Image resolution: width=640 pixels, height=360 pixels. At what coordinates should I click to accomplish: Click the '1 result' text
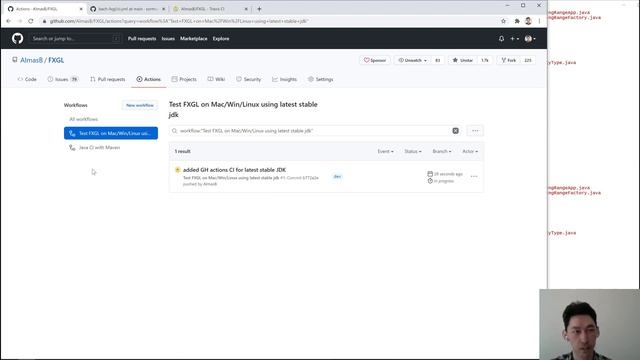pos(182,151)
